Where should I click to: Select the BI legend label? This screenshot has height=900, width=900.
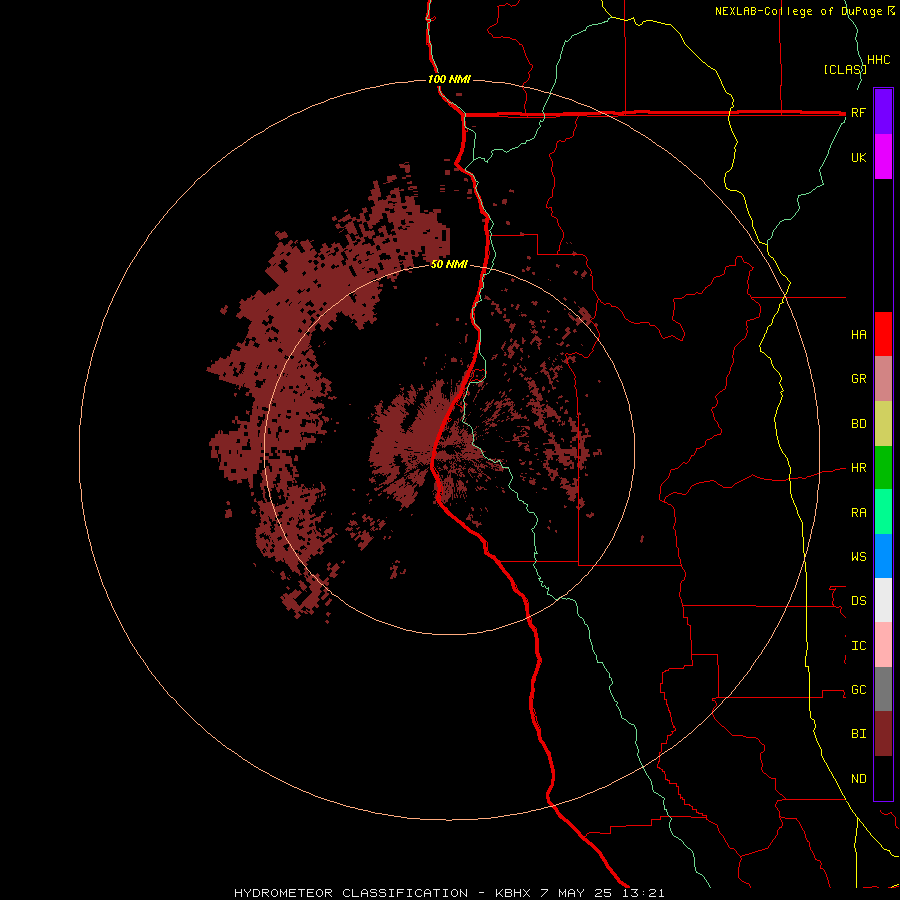pos(858,734)
